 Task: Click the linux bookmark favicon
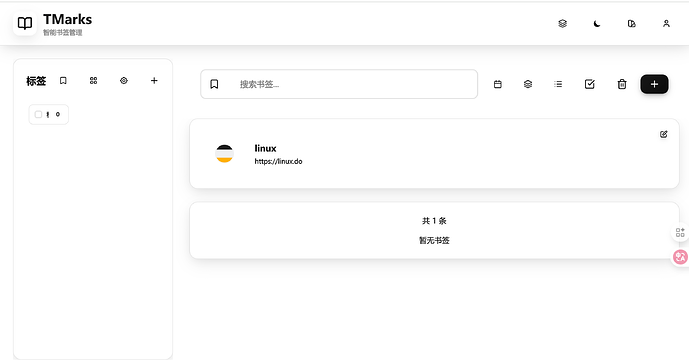(225, 153)
